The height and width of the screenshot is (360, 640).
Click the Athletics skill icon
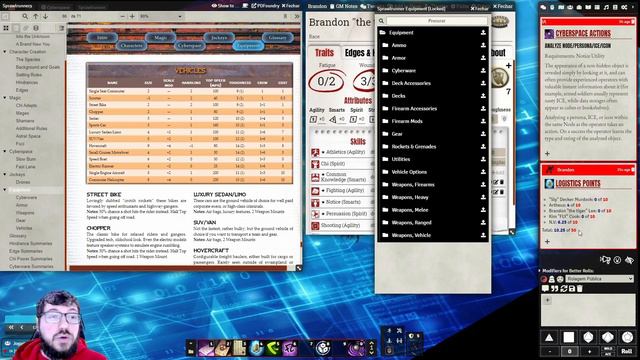click(315, 152)
